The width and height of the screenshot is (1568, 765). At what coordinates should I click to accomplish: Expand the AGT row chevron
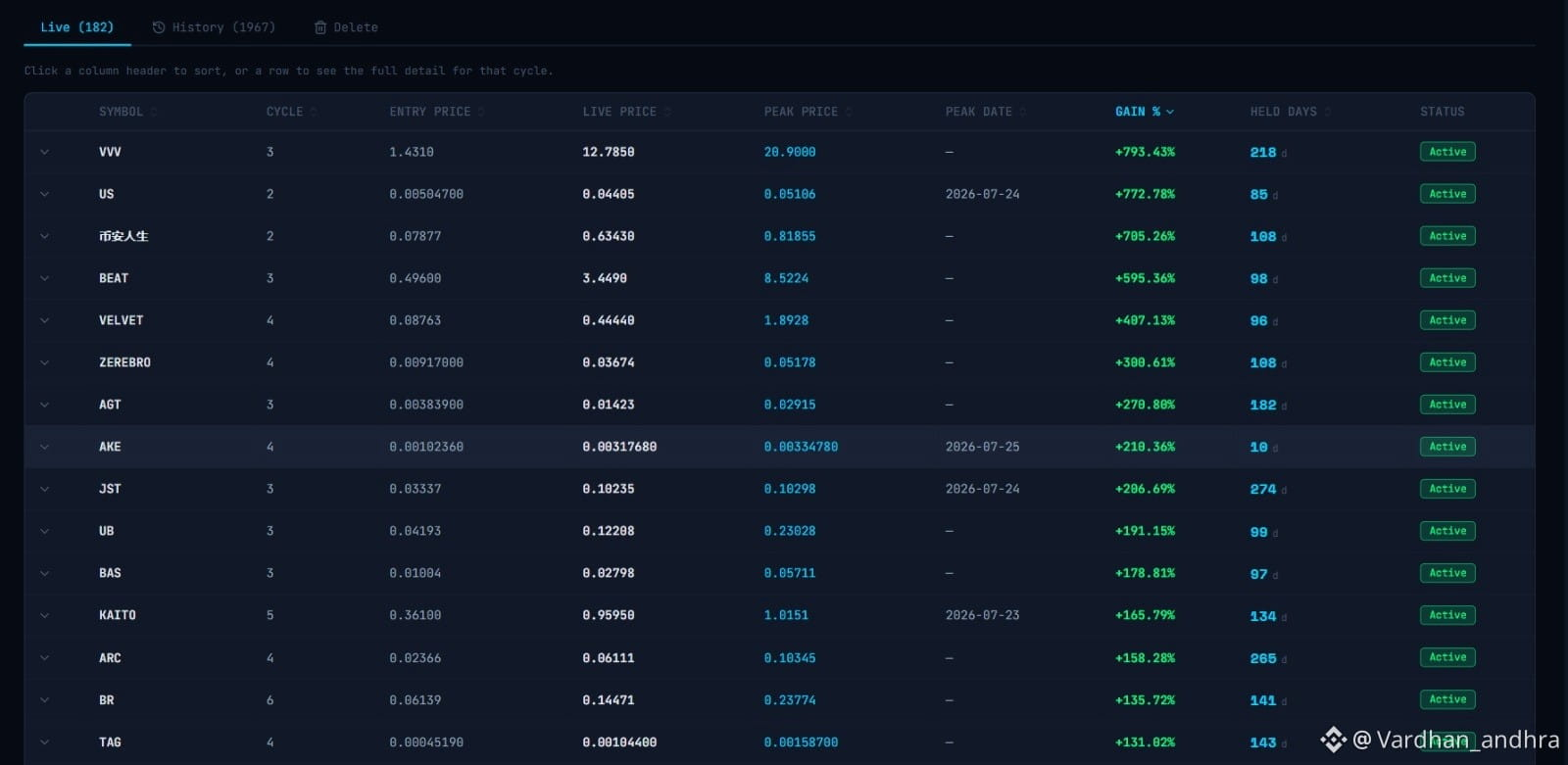click(44, 405)
